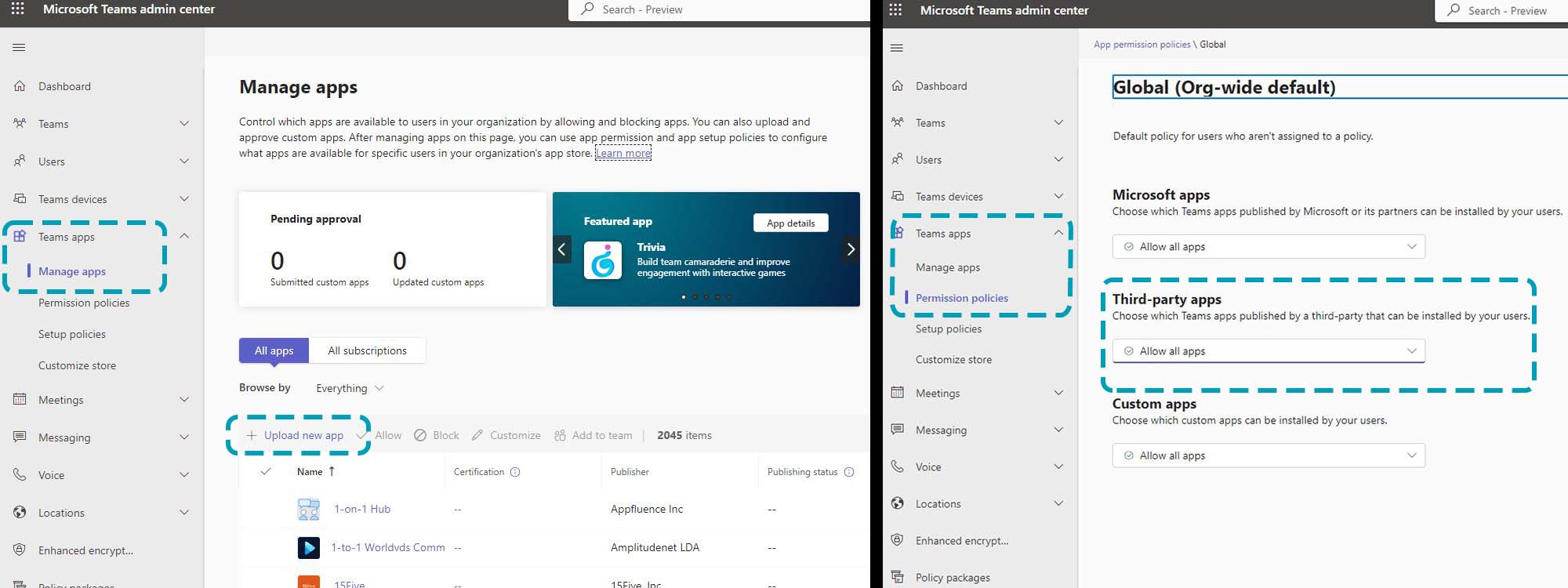
Task: Click Users icon in left sidebar
Action: (20, 162)
